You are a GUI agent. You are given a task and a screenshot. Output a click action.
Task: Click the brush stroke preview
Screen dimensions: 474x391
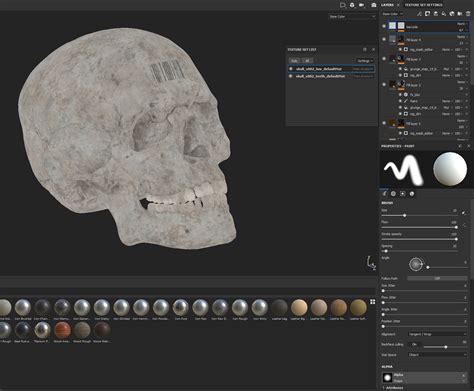[403, 169]
